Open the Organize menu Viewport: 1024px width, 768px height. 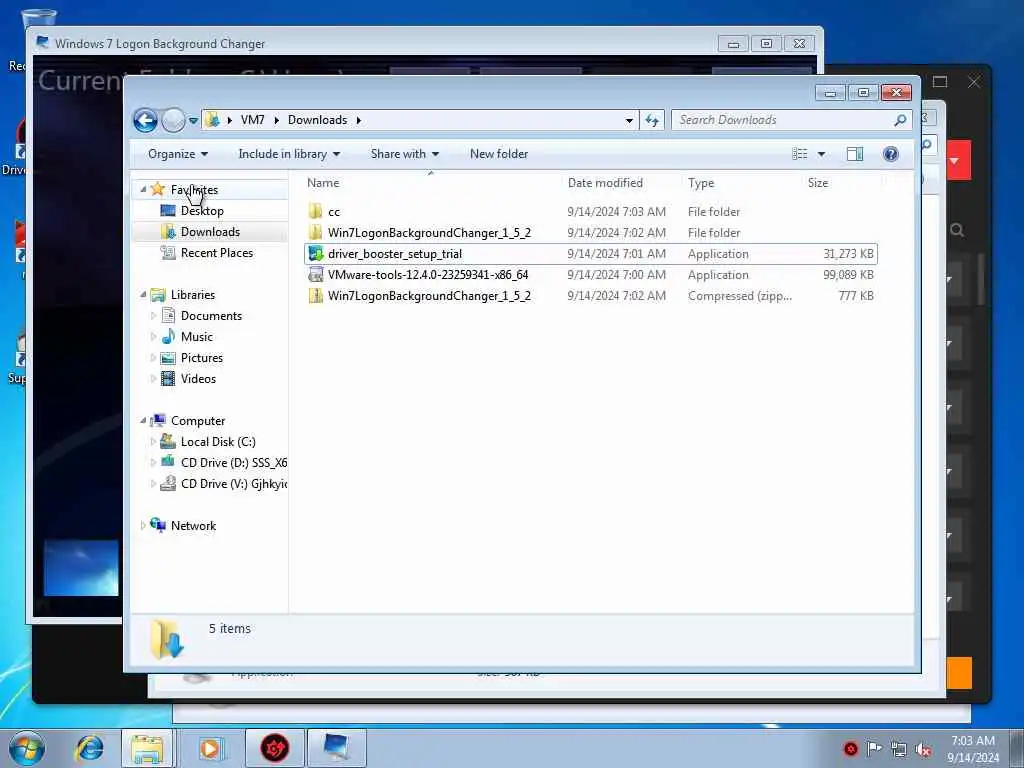pyautogui.click(x=178, y=154)
